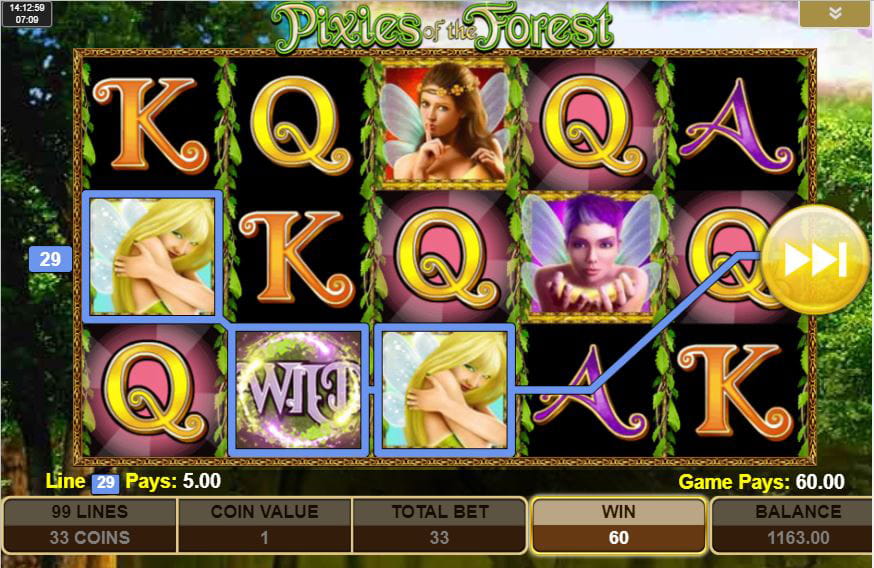This screenshot has width=874, height=568.
Task: Click the blonde pixie in the left reel
Action: click(x=152, y=257)
